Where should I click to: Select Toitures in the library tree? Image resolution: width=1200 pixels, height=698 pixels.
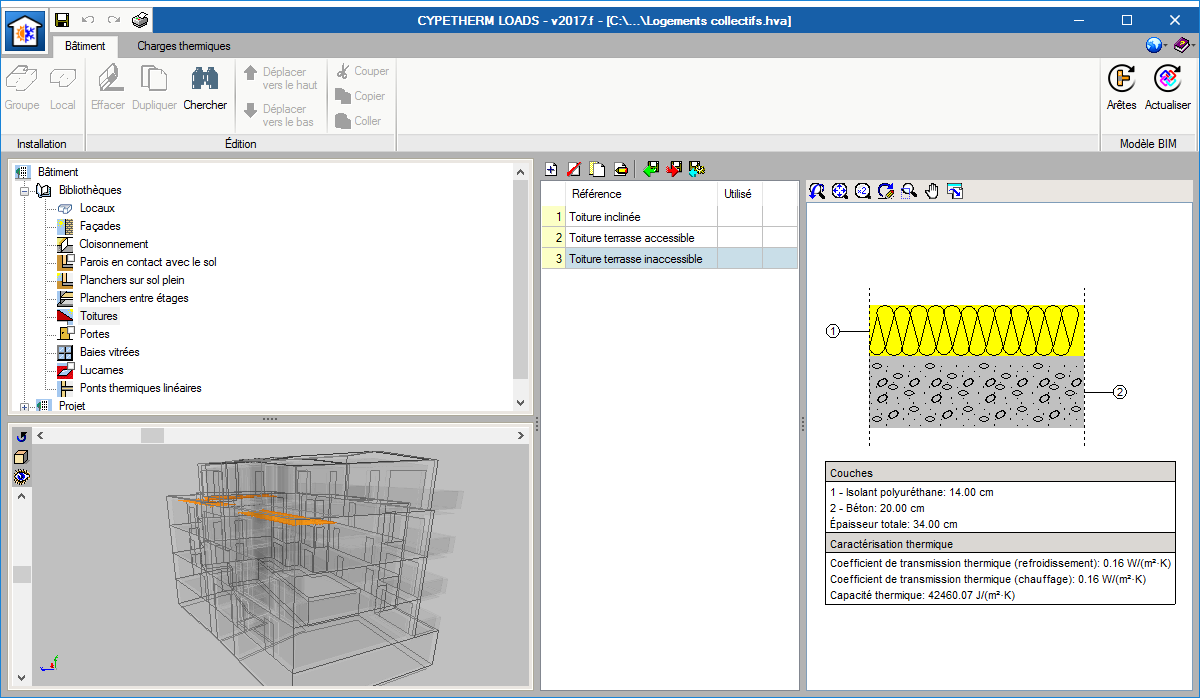pyautogui.click(x=99, y=316)
